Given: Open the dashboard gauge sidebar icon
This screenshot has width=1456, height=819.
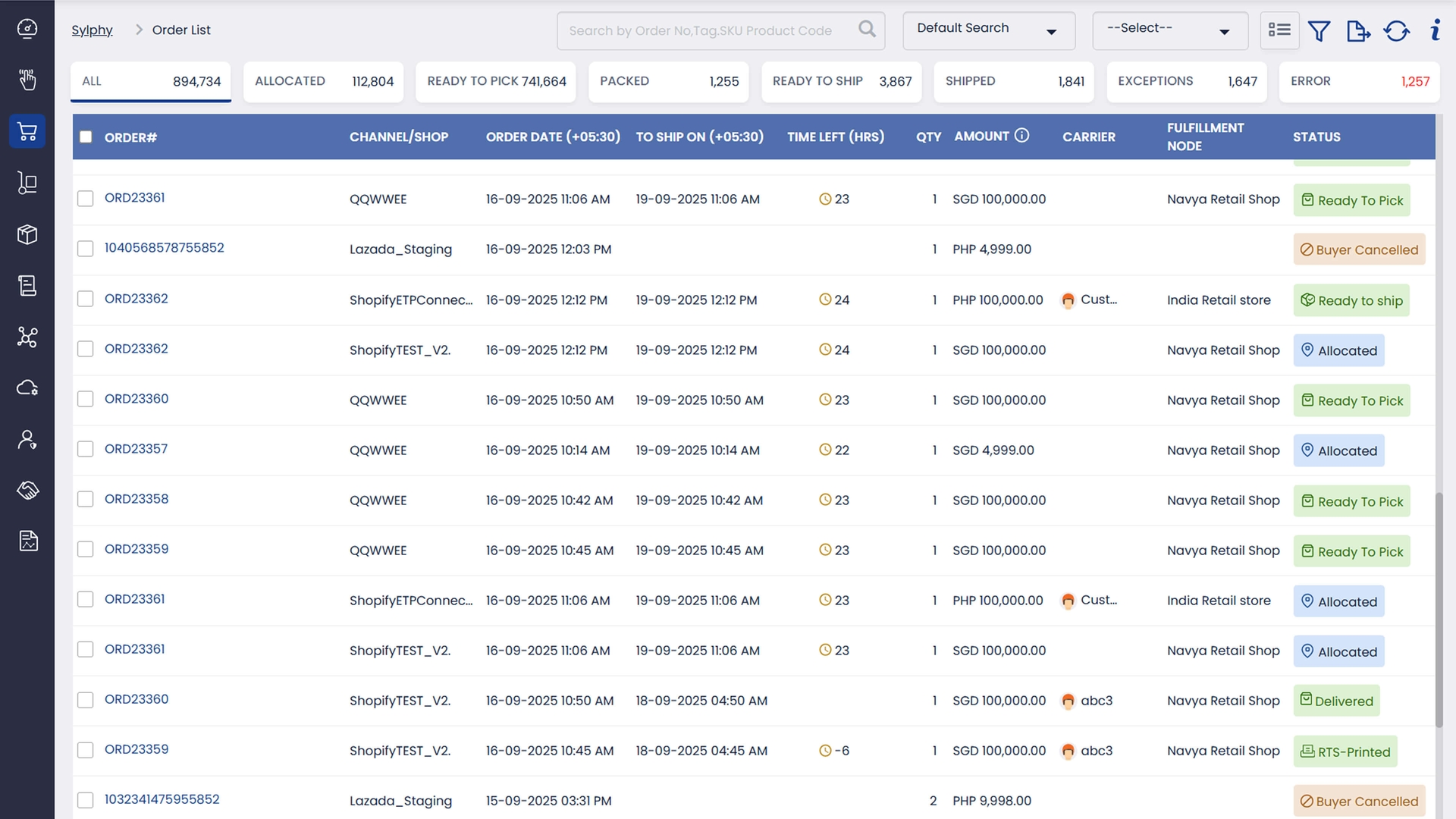Looking at the screenshot, I should 27,29.
